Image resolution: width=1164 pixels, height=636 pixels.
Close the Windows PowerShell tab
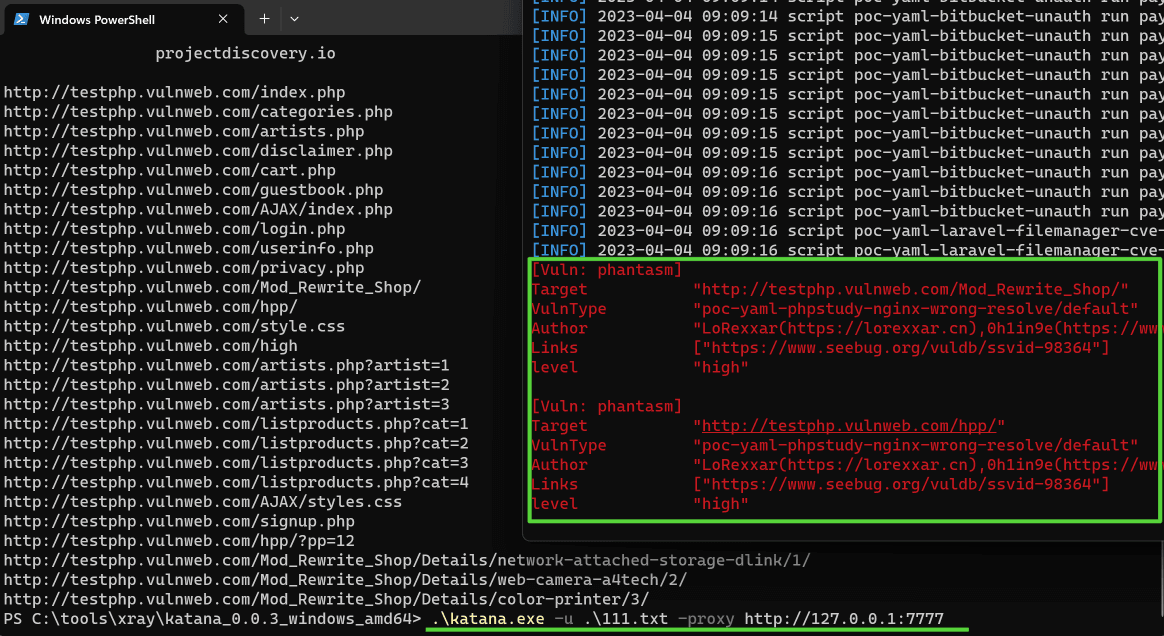(x=223, y=19)
